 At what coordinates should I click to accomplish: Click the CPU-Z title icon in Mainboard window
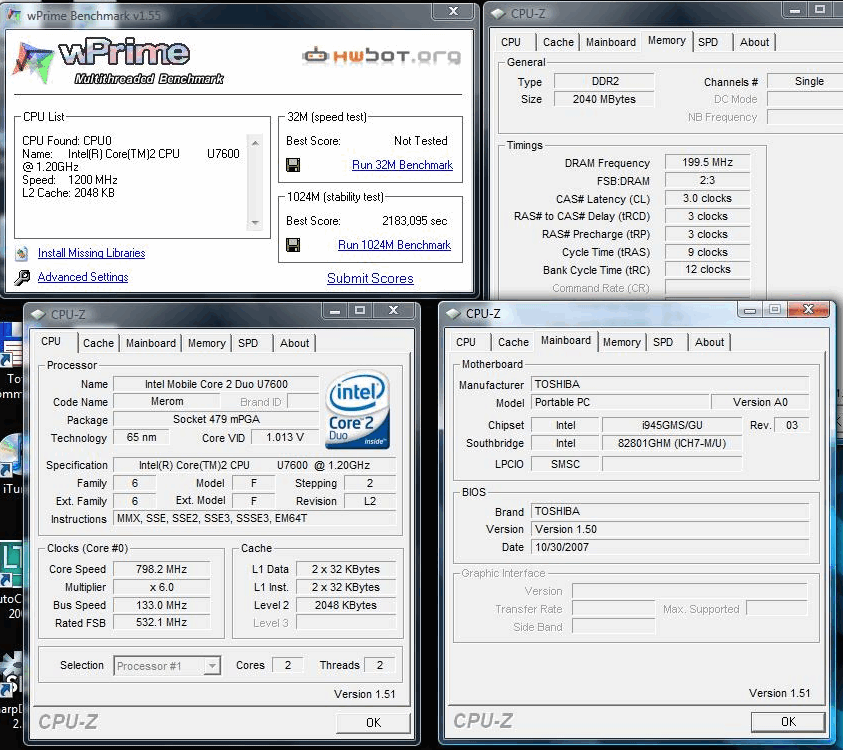tap(453, 313)
